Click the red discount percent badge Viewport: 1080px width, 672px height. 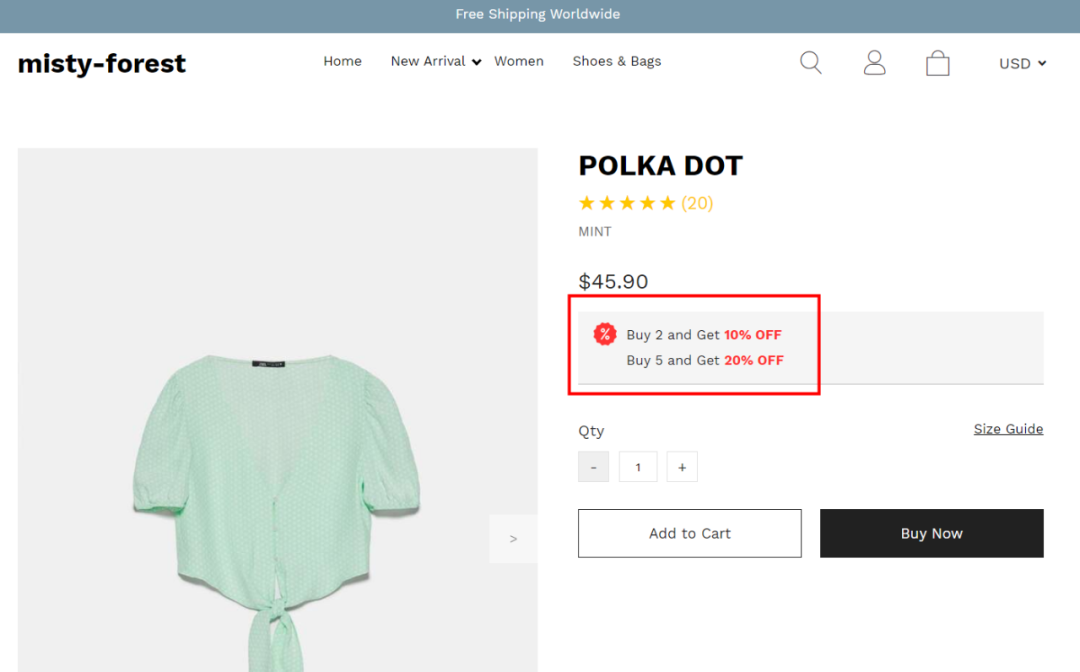(x=605, y=334)
